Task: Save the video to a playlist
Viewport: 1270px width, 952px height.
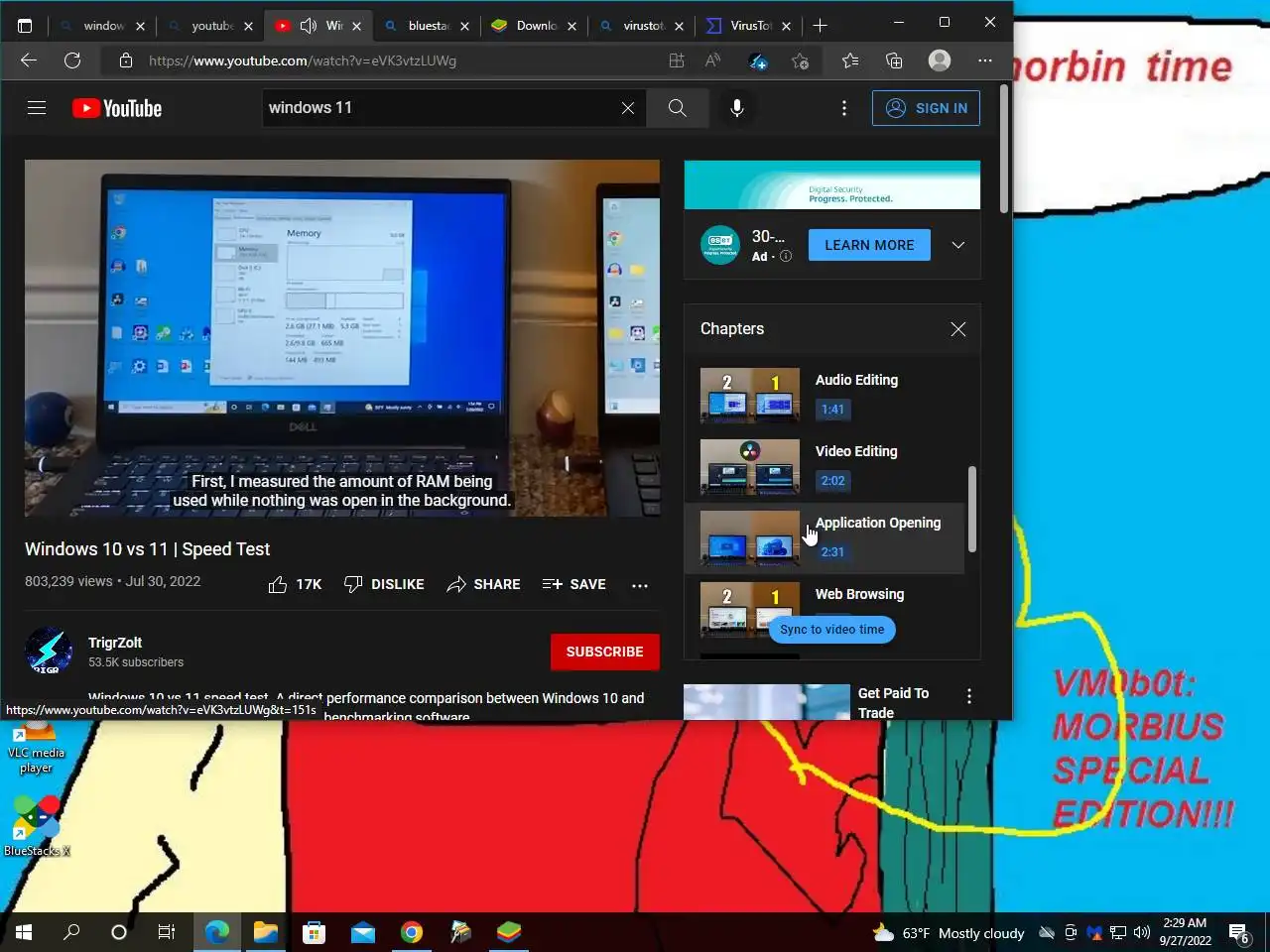Action: click(x=573, y=584)
